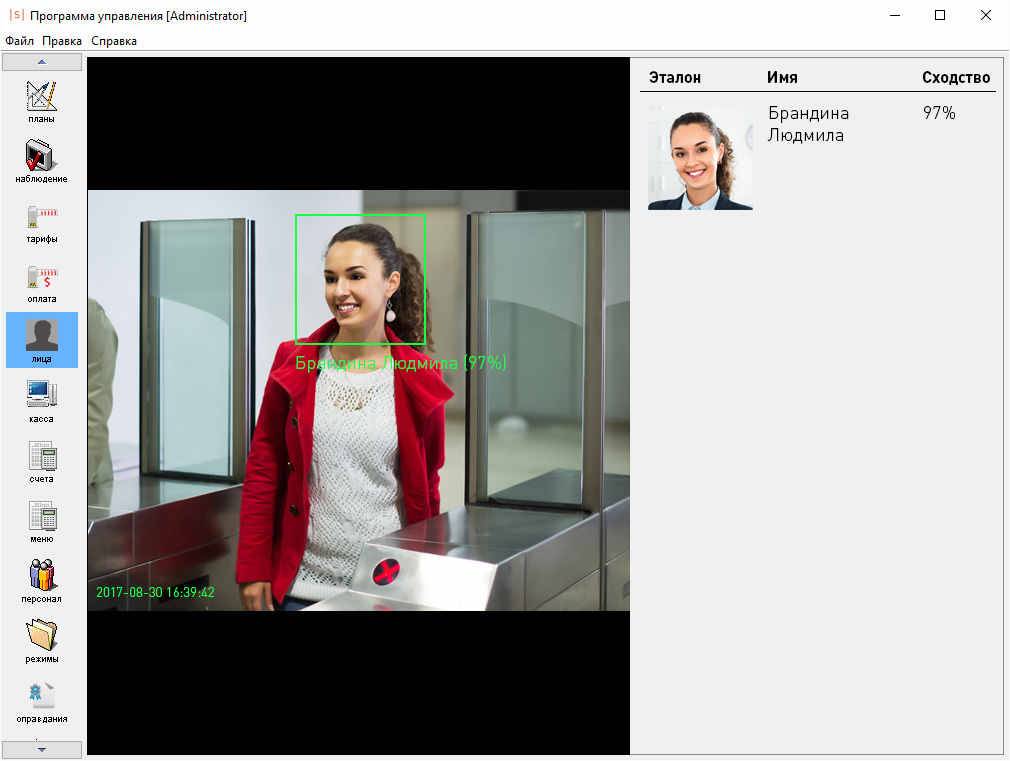Select the лица (faces) sidebar icon

pyautogui.click(x=41, y=340)
